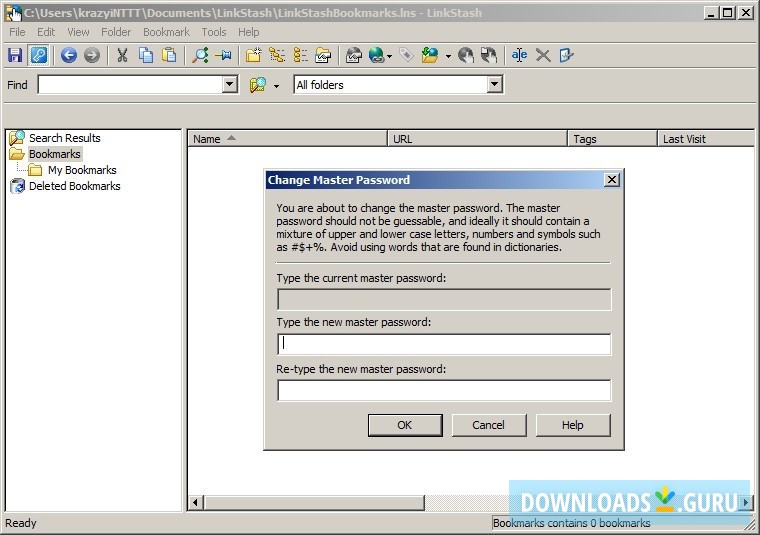This screenshot has width=760, height=535.
Task: Toggle the master password key icon
Action: click(38, 55)
